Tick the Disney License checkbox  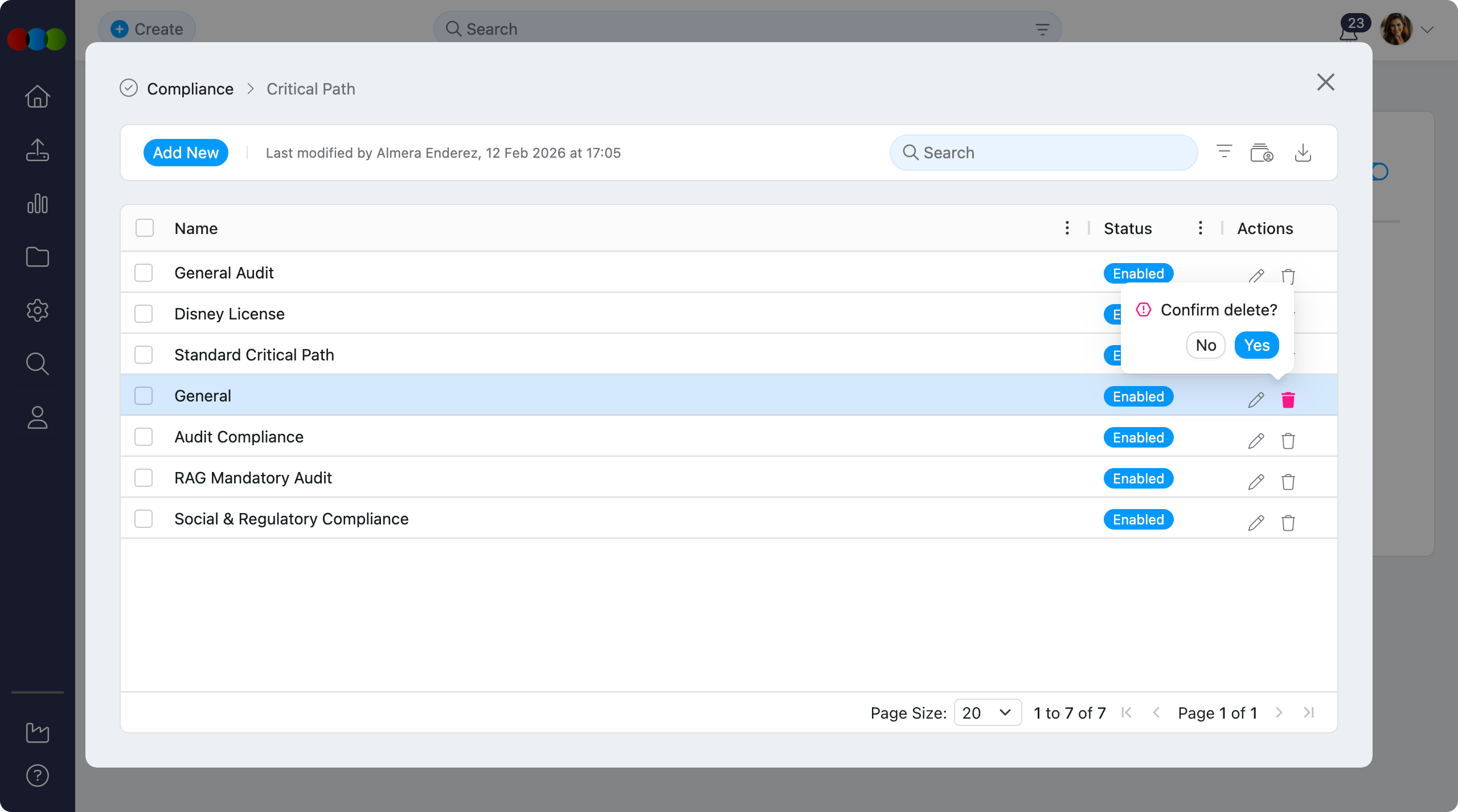click(x=144, y=314)
